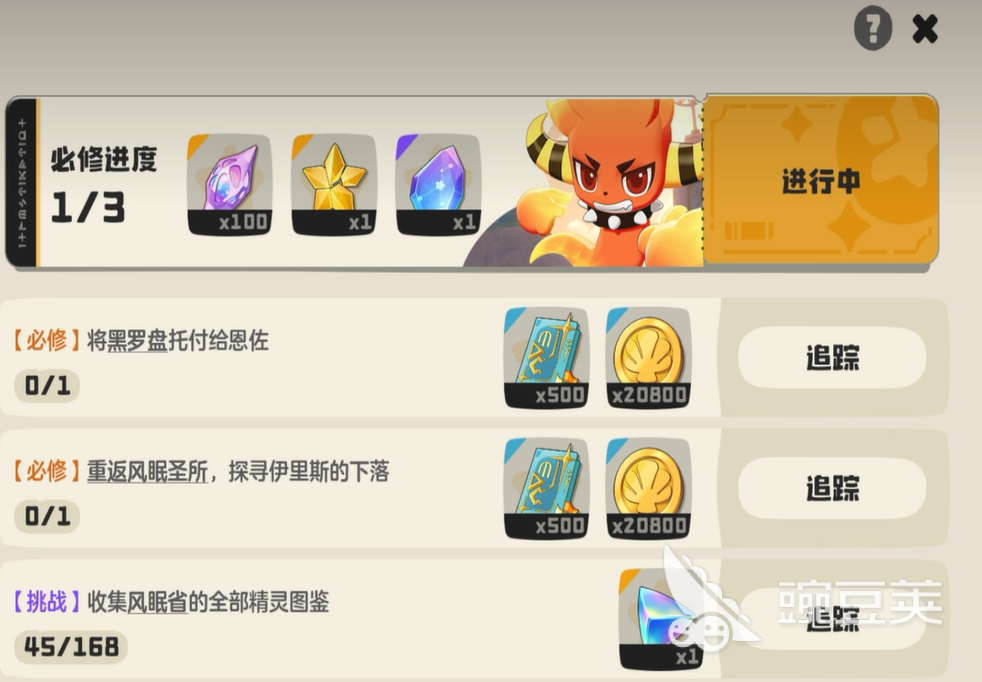Tap the 必修进度 1/3 progress label

(x=103, y=185)
